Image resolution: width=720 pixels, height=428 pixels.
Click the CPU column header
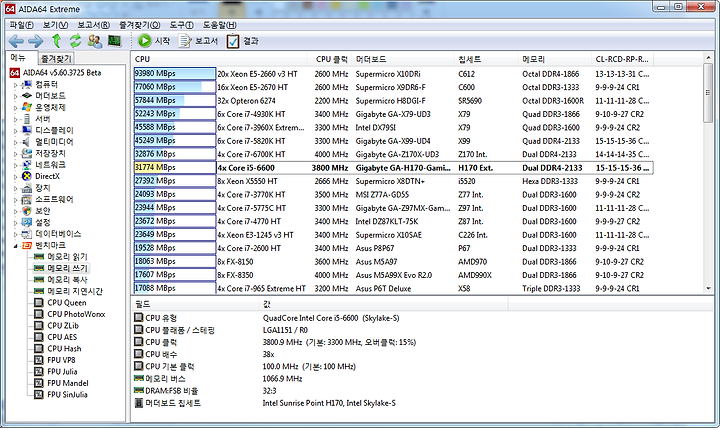point(219,59)
